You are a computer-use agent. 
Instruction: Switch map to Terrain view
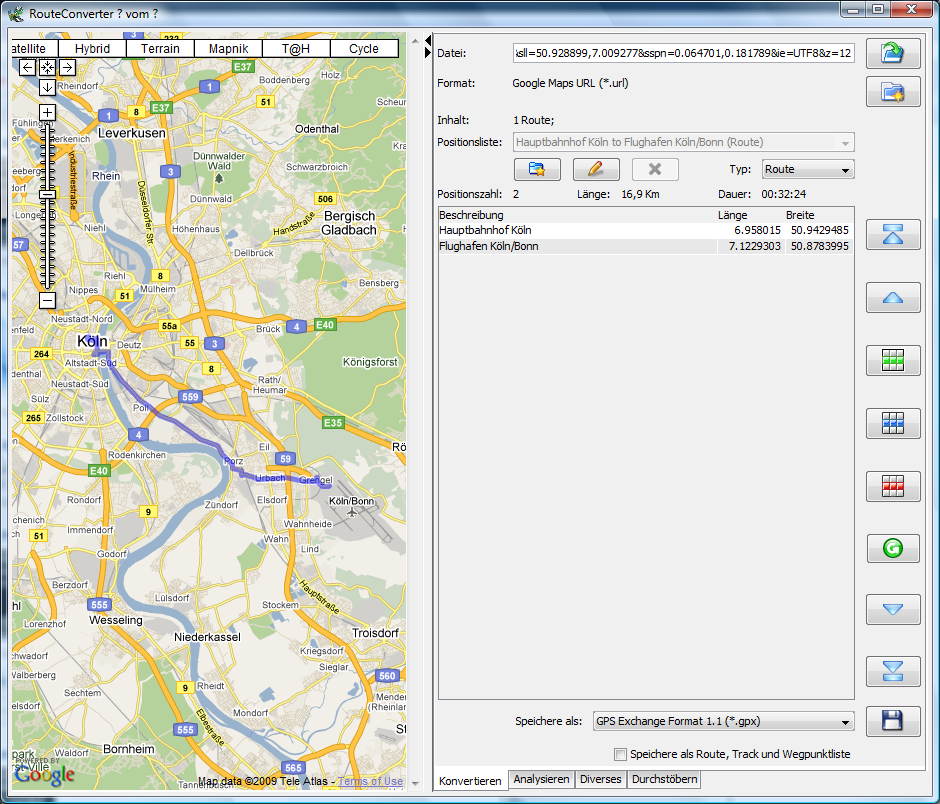pos(160,49)
